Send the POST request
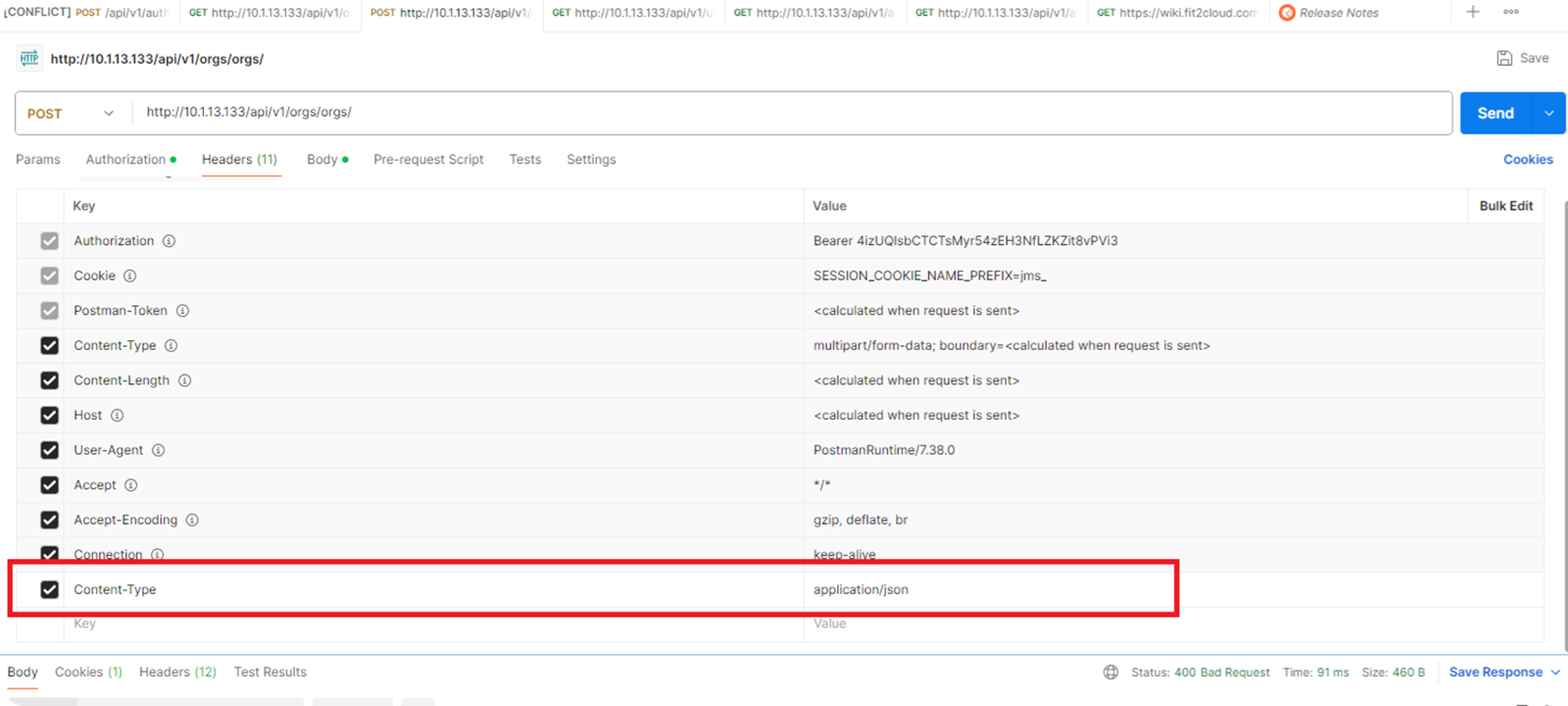The width and height of the screenshot is (1568, 706). (x=1495, y=114)
